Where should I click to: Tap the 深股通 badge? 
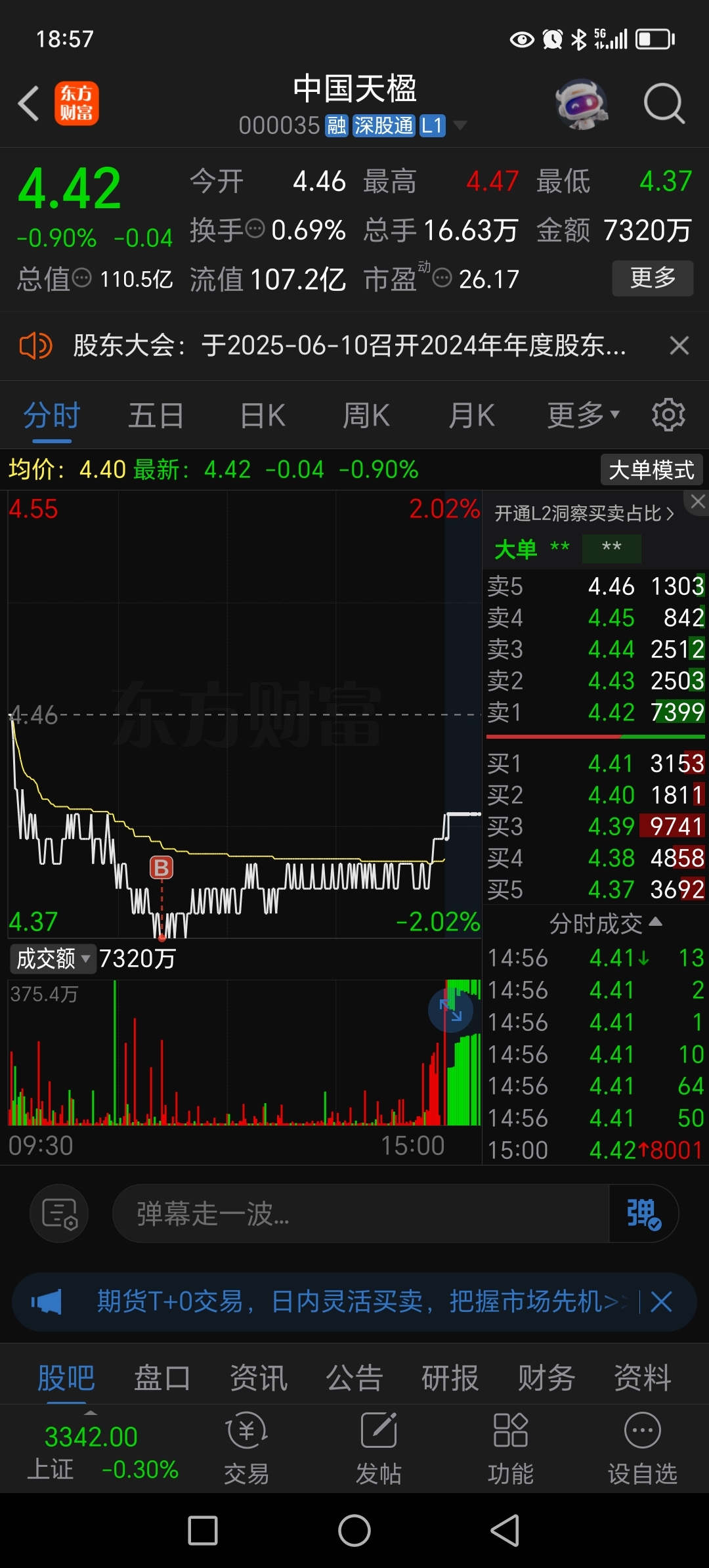coord(384,125)
